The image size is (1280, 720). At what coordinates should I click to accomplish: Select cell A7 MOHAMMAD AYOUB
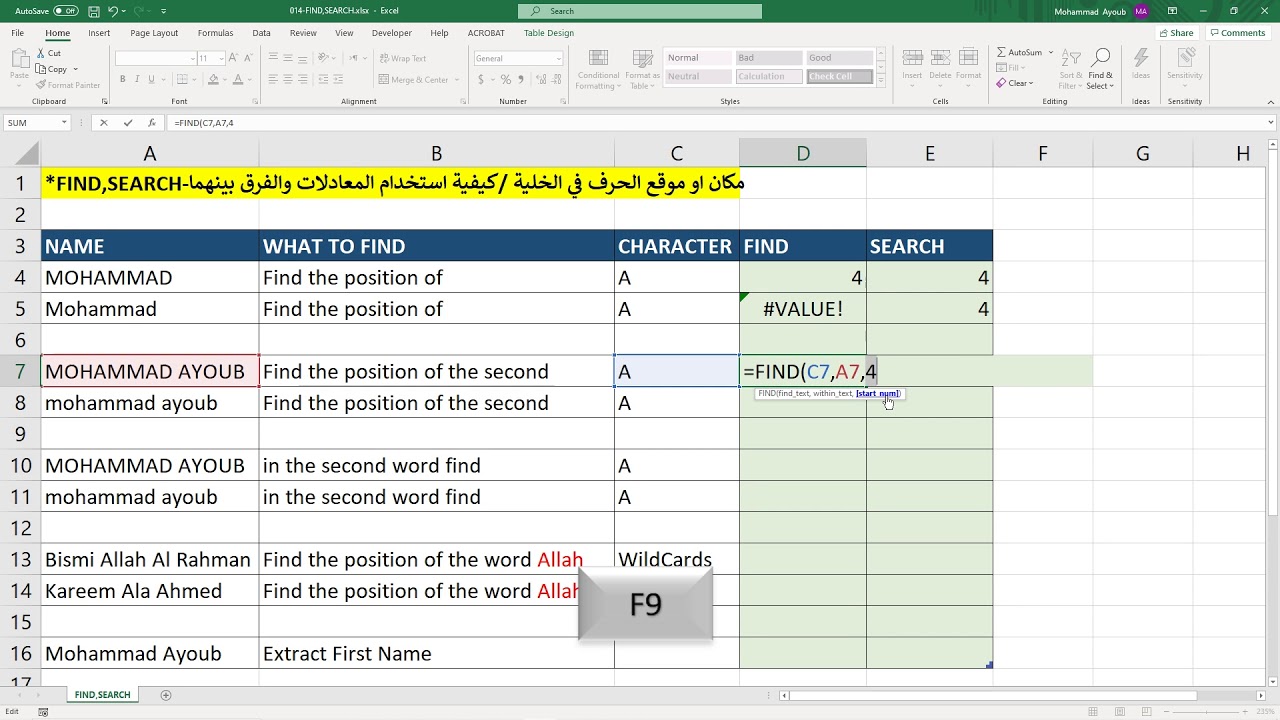(x=150, y=371)
